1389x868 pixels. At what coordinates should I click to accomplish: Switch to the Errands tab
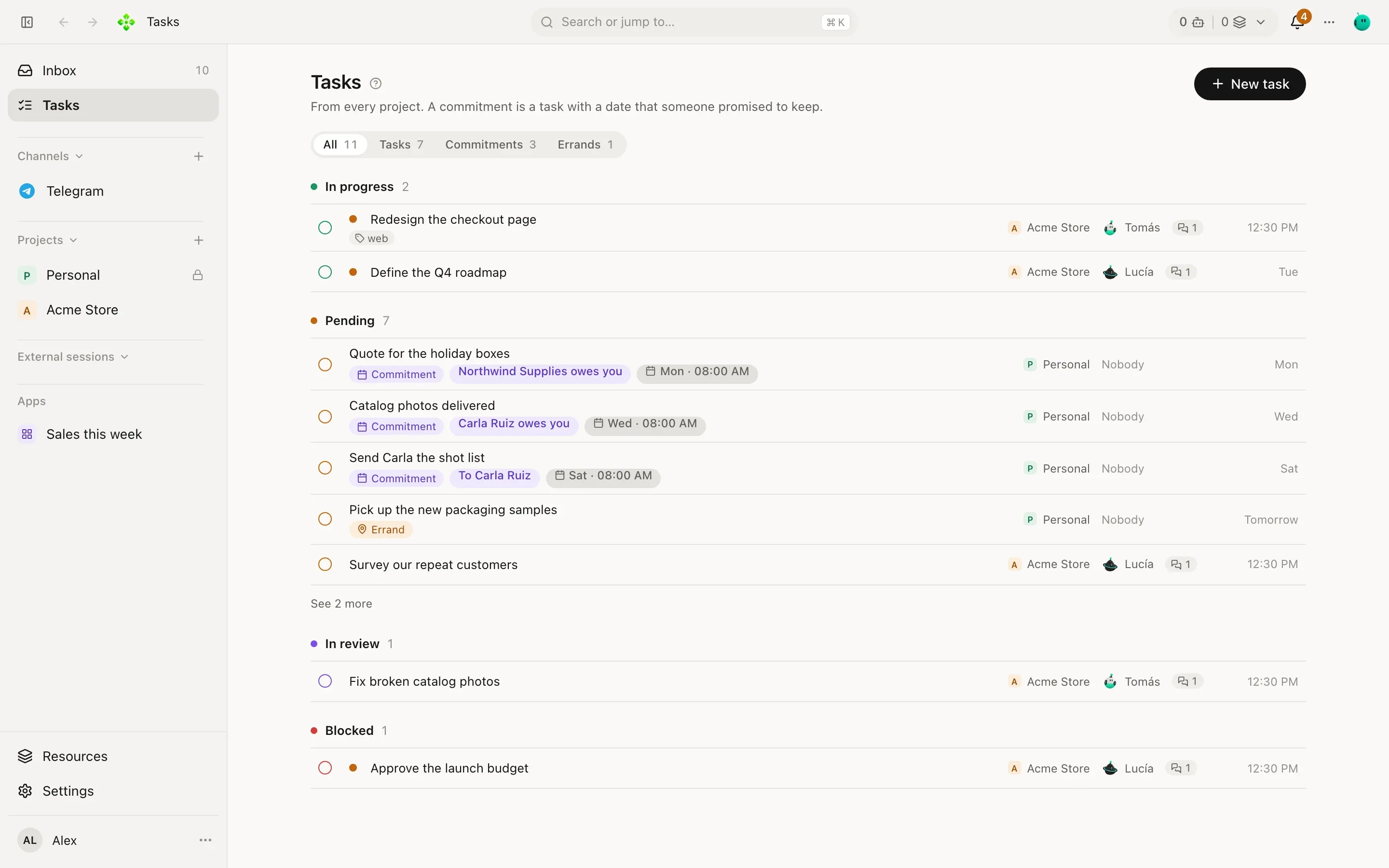click(586, 145)
